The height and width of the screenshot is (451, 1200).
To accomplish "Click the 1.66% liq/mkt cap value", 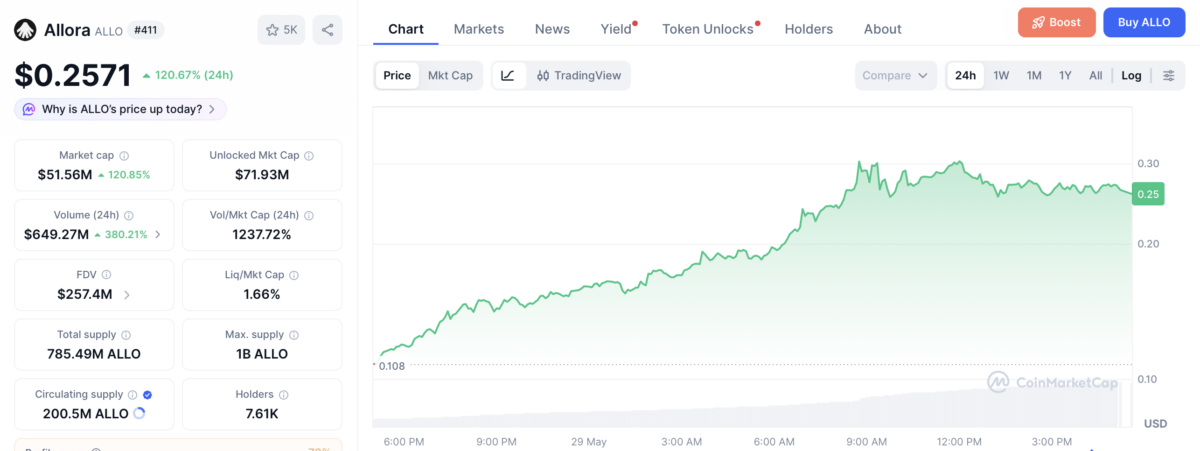I will click(262, 294).
